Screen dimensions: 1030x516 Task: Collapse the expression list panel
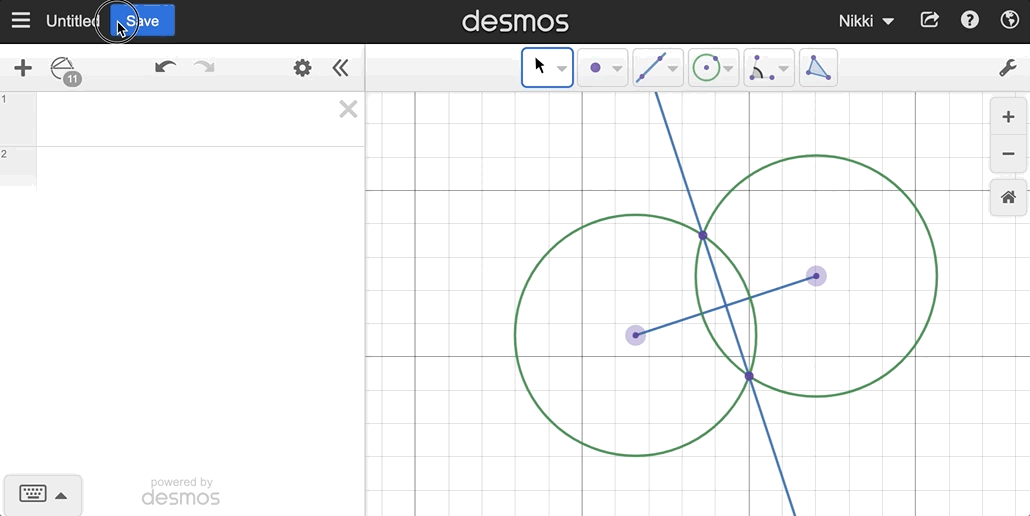click(x=341, y=68)
